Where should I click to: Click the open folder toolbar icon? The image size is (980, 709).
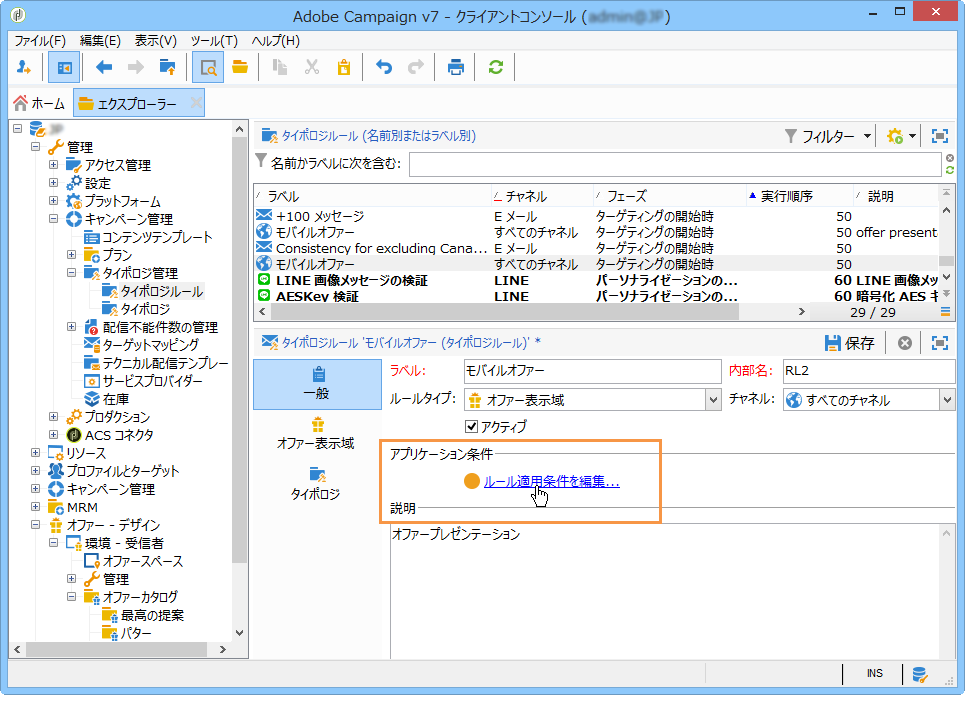pos(240,68)
